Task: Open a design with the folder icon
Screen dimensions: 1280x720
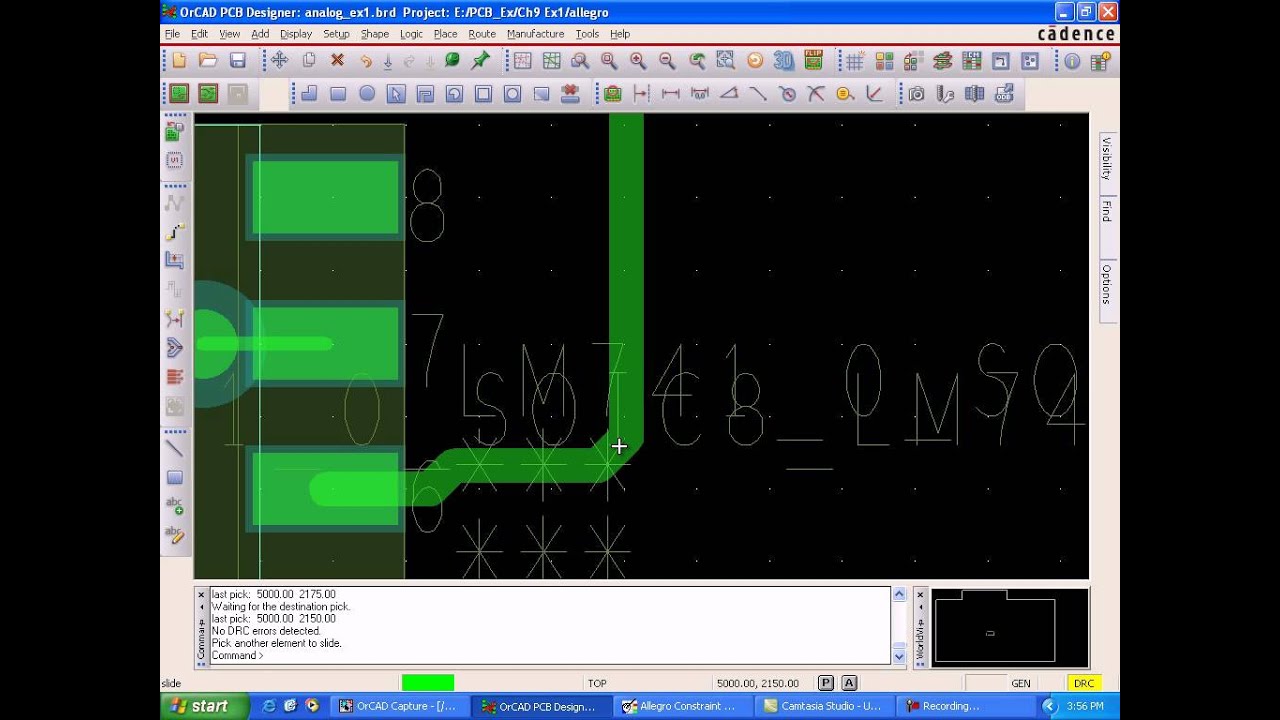Action: pos(208,61)
